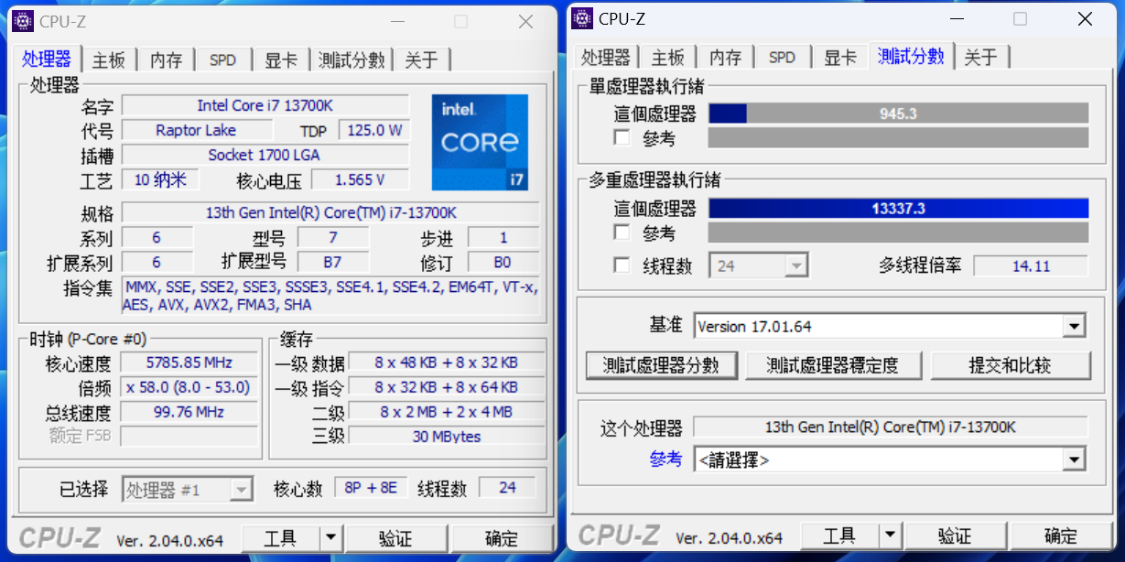1125x562 pixels.
Task: Enable the multi-thread 參考 checkbox
Action: tap(621, 233)
